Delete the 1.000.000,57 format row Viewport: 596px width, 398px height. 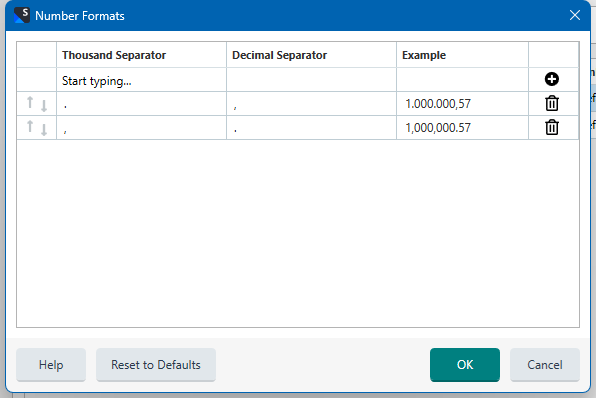click(x=552, y=103)
